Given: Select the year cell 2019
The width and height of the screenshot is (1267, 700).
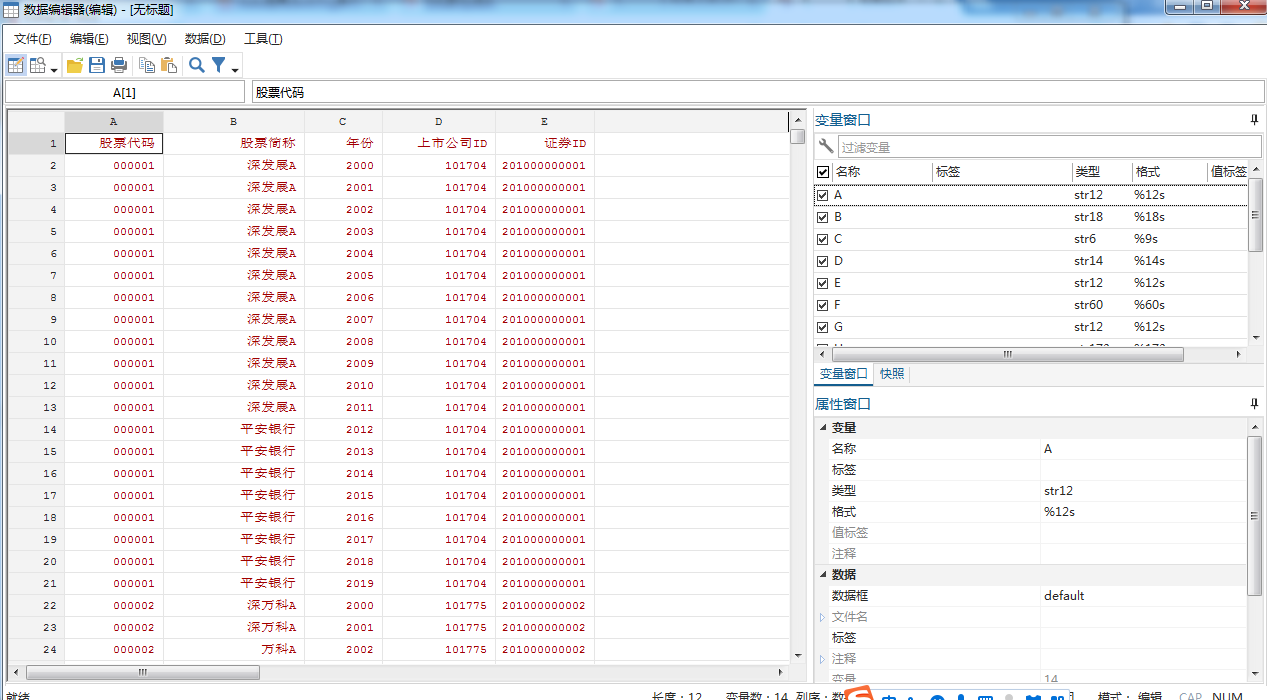Looking at the screenshot, I should coord(343,583).
